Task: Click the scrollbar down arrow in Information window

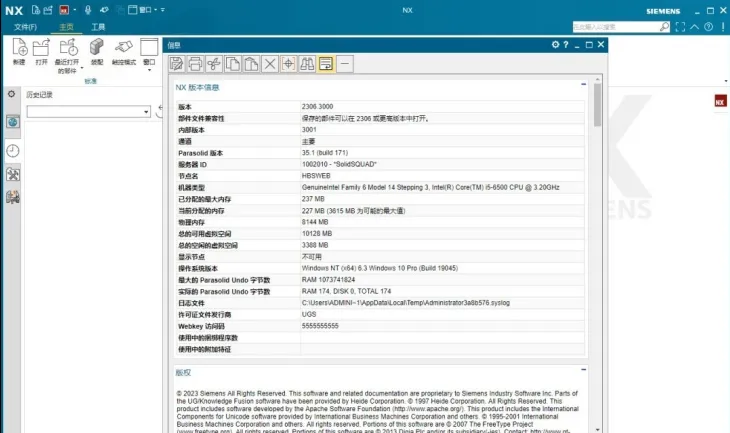Action: 597,429
